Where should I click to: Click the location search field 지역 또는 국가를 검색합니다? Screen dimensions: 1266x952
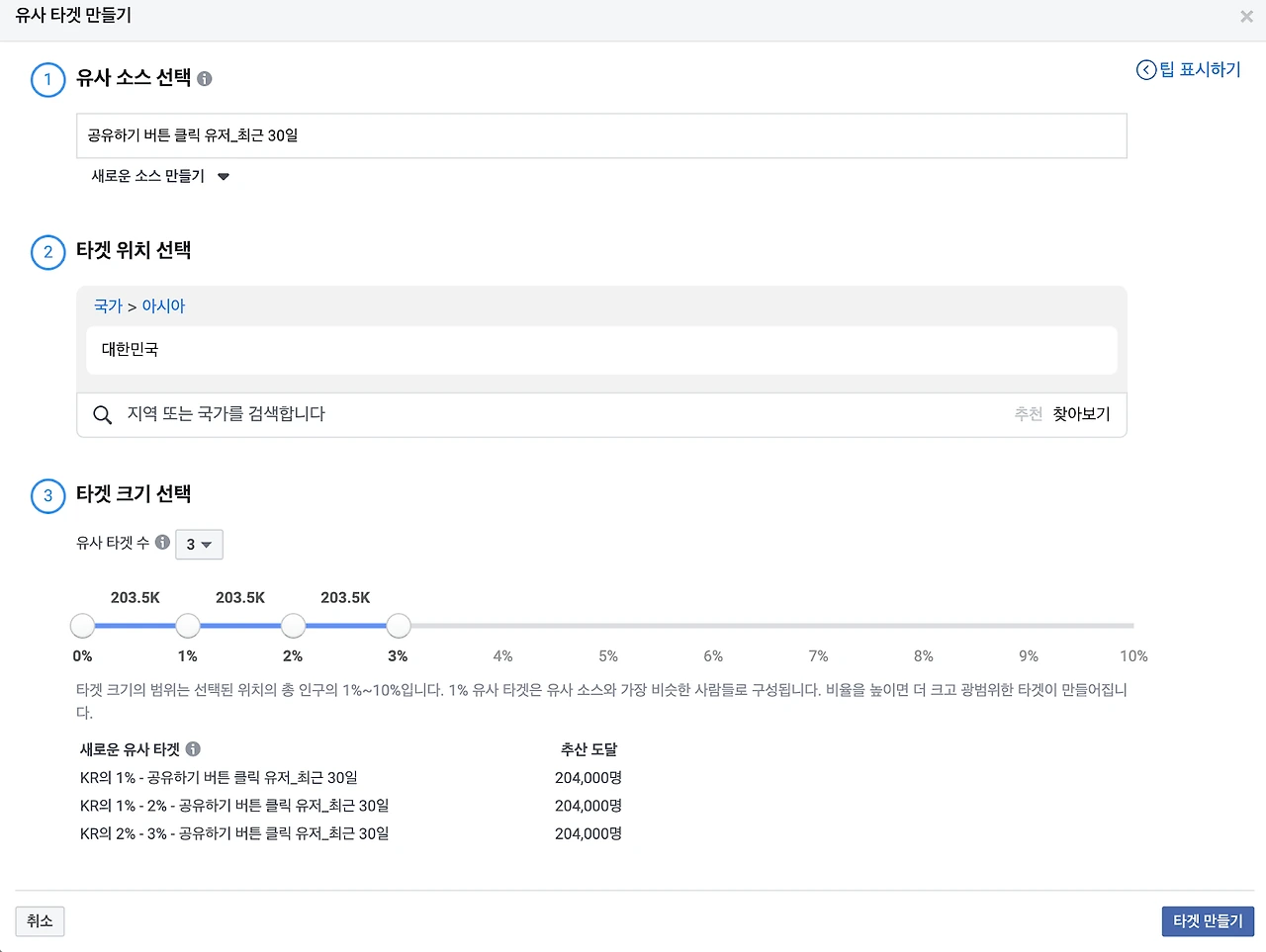click(x=554, y=414)
